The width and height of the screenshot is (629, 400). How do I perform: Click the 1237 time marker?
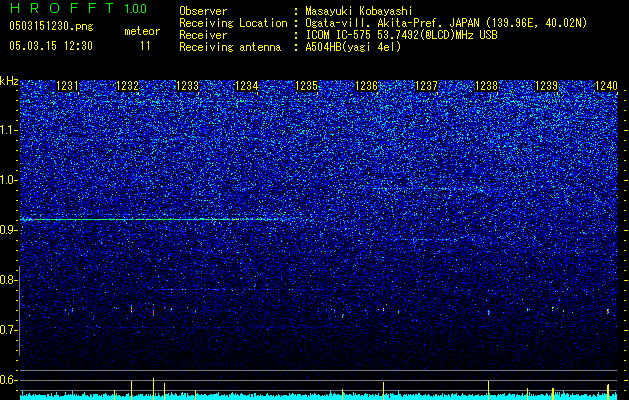426,86
